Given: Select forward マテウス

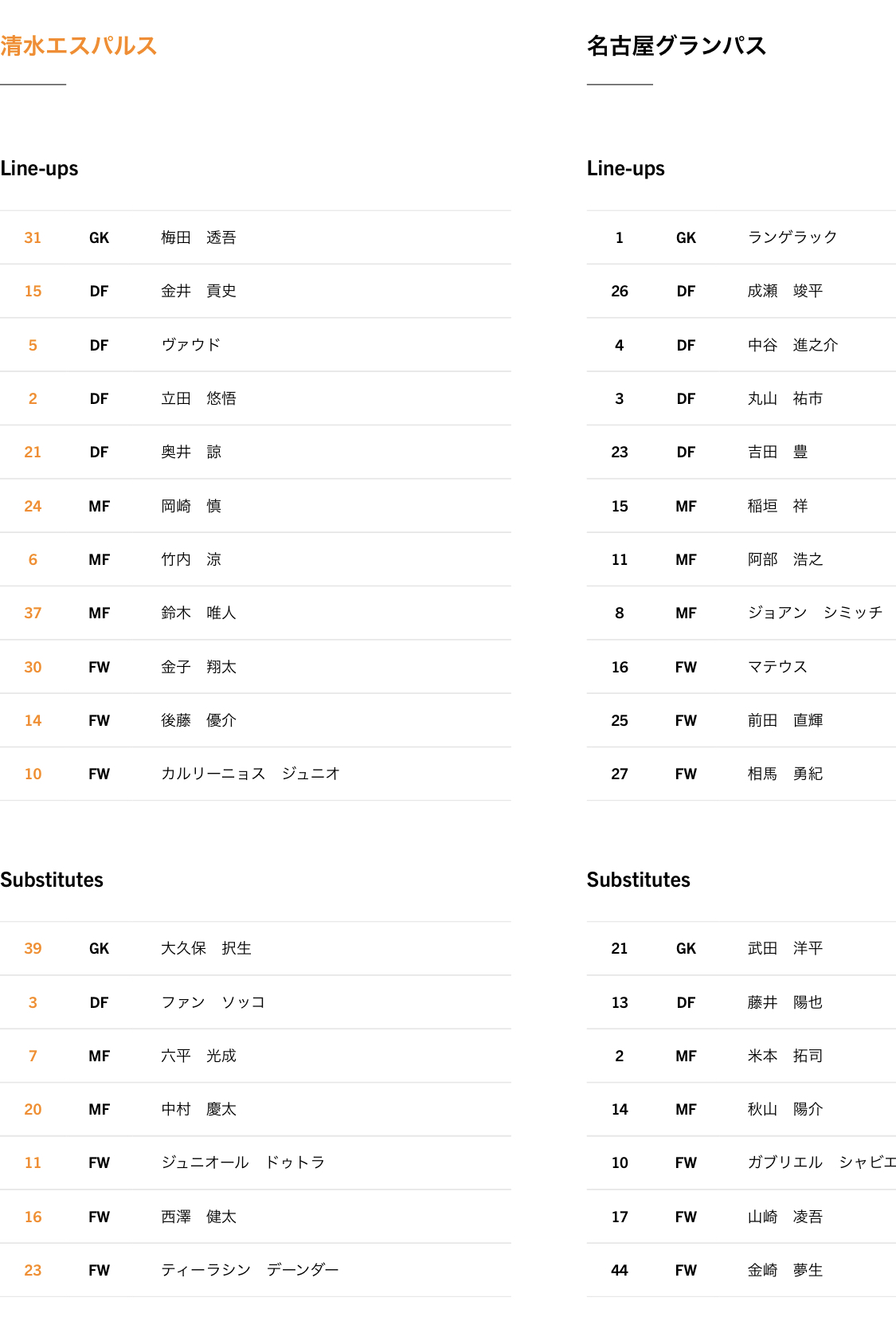Looking at the screenshot, I should coord(777,667).
